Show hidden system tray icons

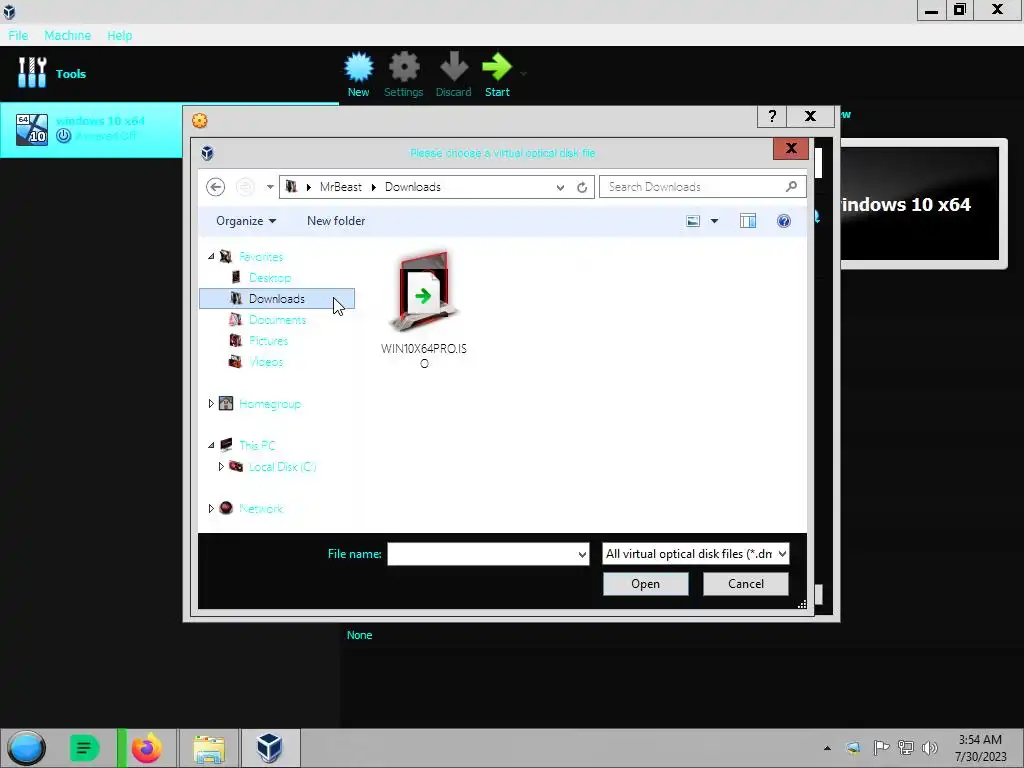[x=827, y=748]
